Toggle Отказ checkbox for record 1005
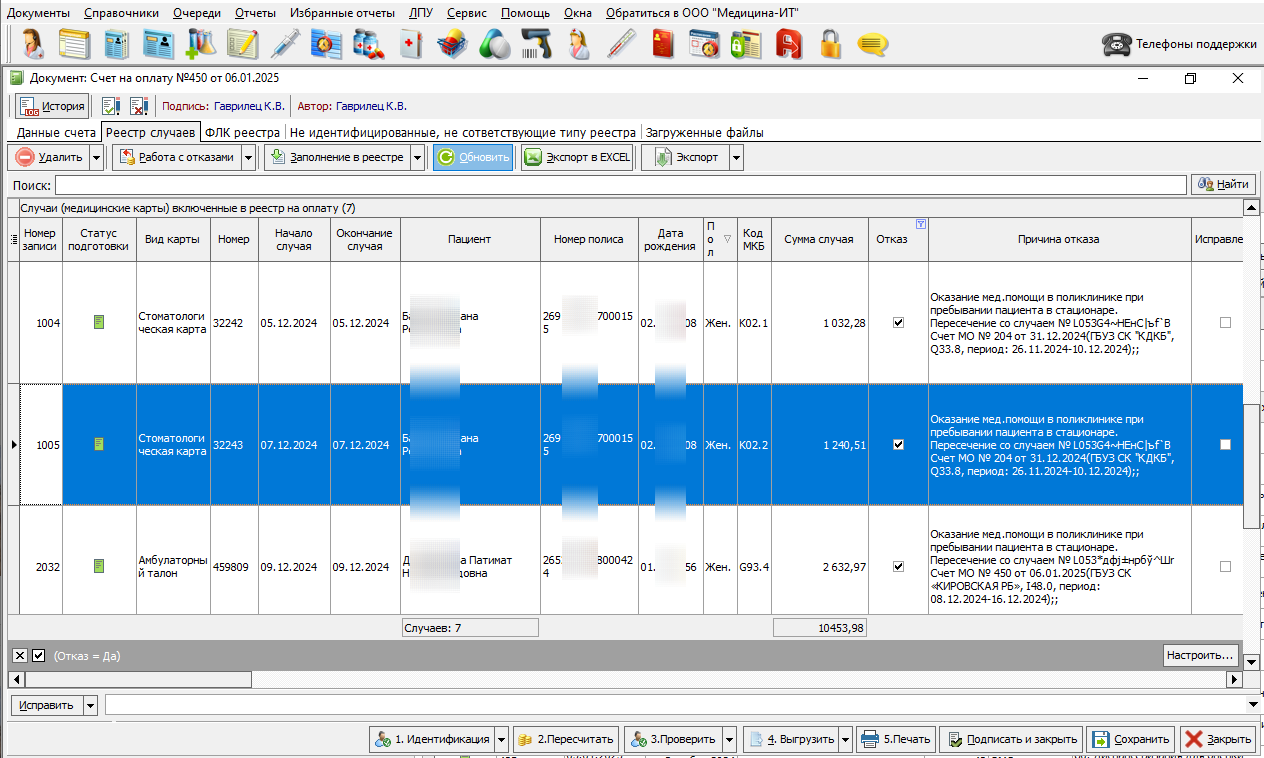The image size is (1264, 758). click(898, 444)
